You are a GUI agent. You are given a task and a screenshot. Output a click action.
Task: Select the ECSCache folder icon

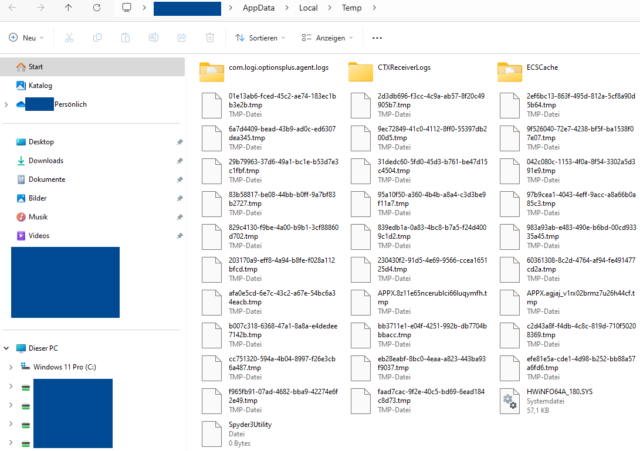click(509, 72)
